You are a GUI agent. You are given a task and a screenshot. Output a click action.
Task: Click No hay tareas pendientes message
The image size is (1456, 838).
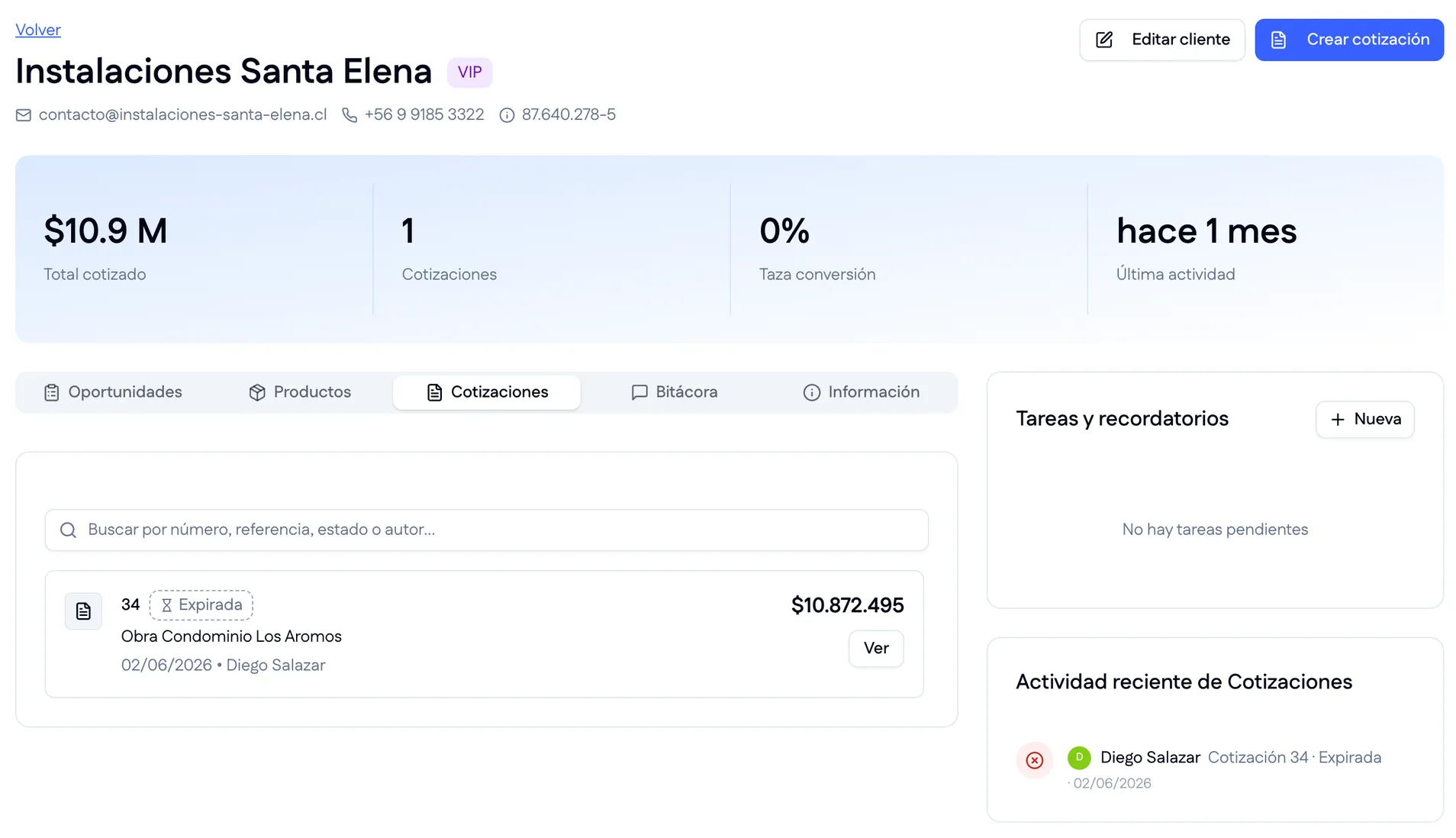click(1215, 530)
